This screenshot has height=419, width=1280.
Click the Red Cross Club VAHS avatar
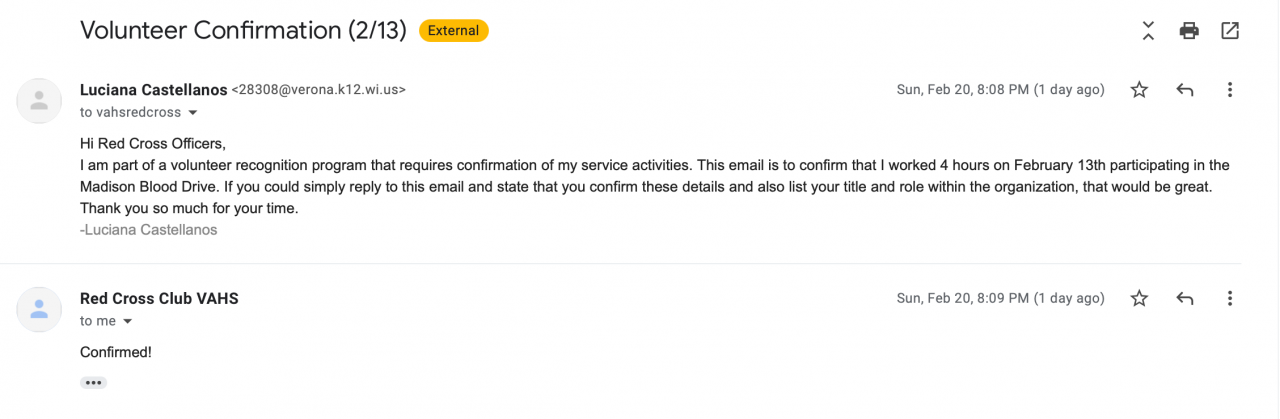[40, 309]
